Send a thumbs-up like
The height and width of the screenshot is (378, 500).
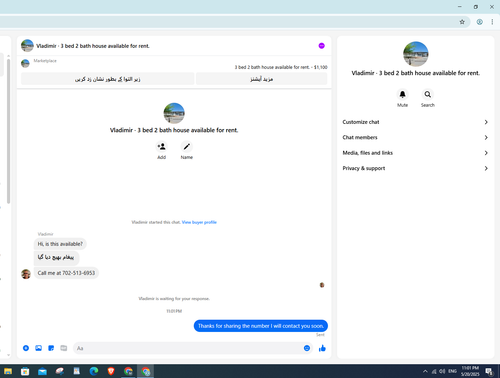tap(322, 348)
